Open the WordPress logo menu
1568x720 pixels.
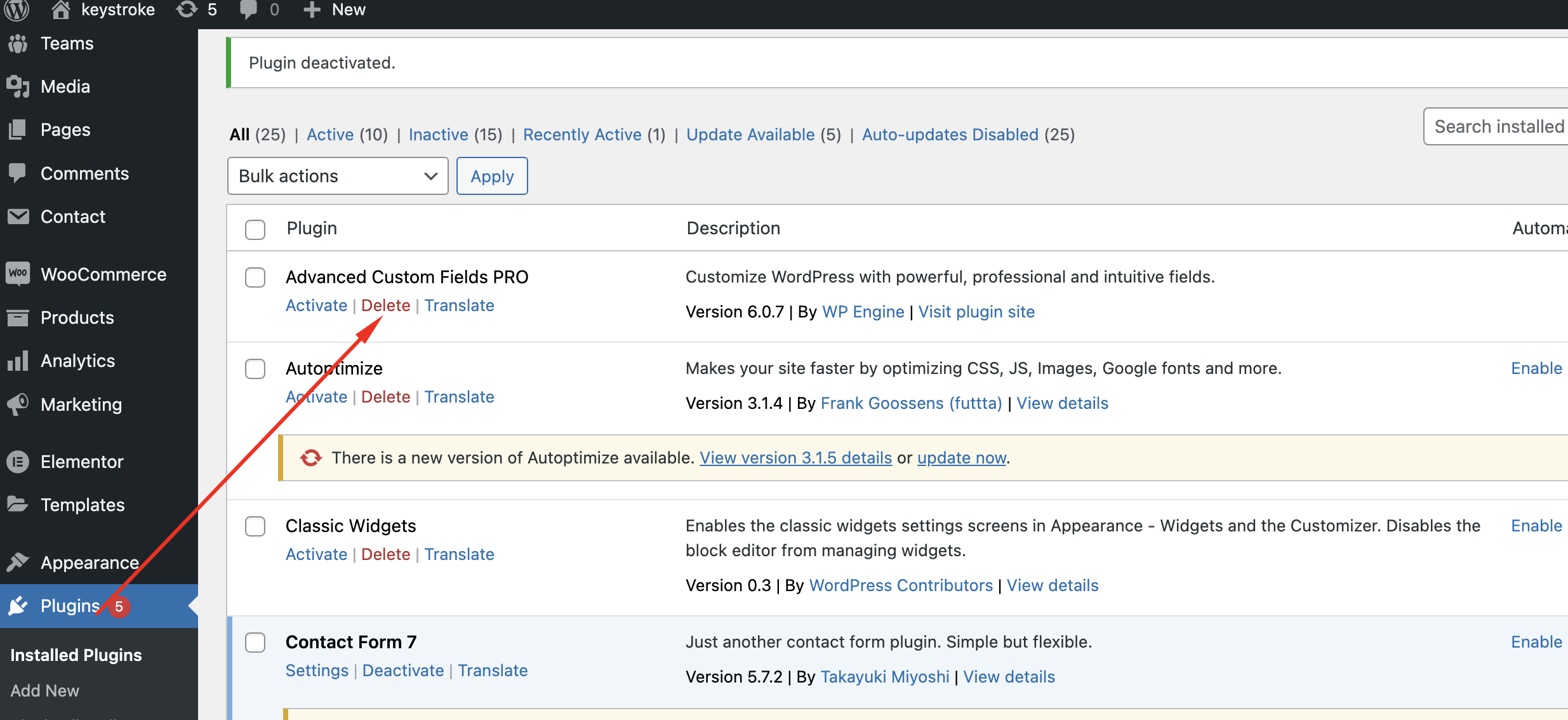(x=17, y=10)
